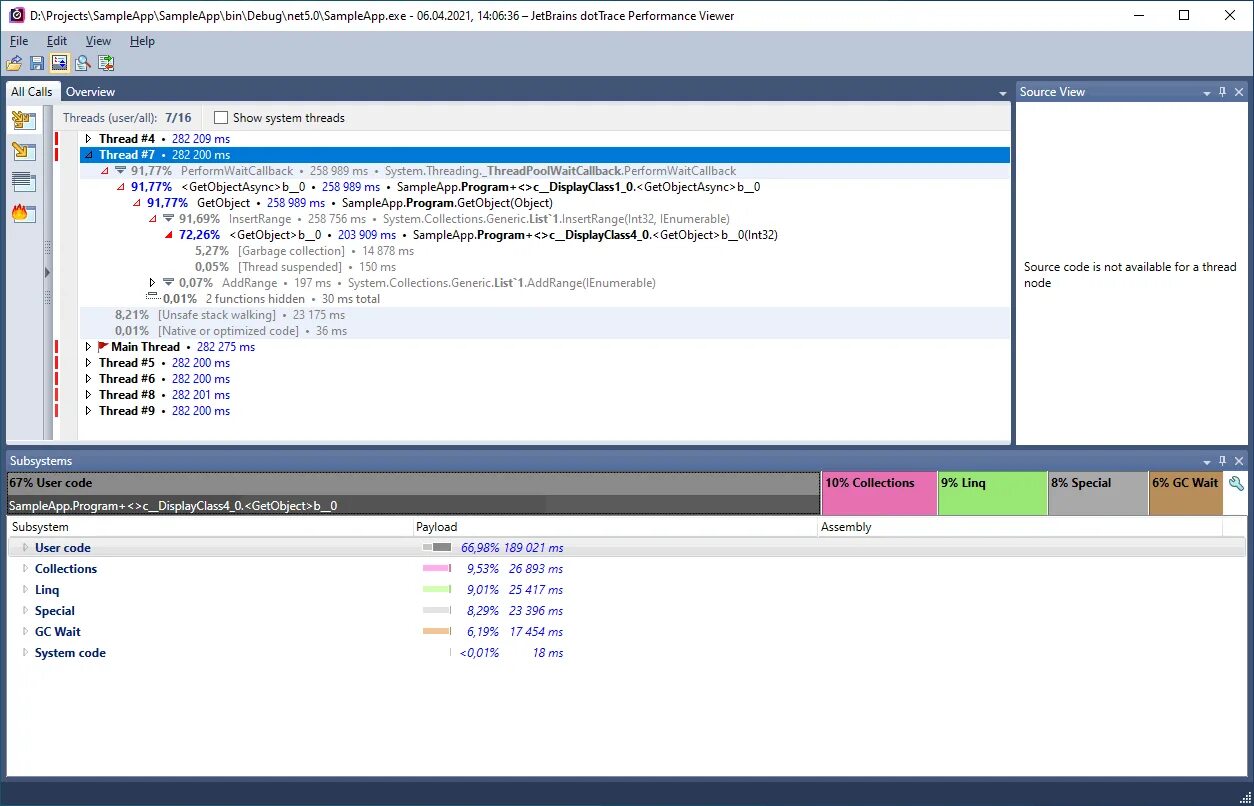Select the [Native or optimized code] row
The width and height of the screenshot is (1254, 806).
[544, 331]
